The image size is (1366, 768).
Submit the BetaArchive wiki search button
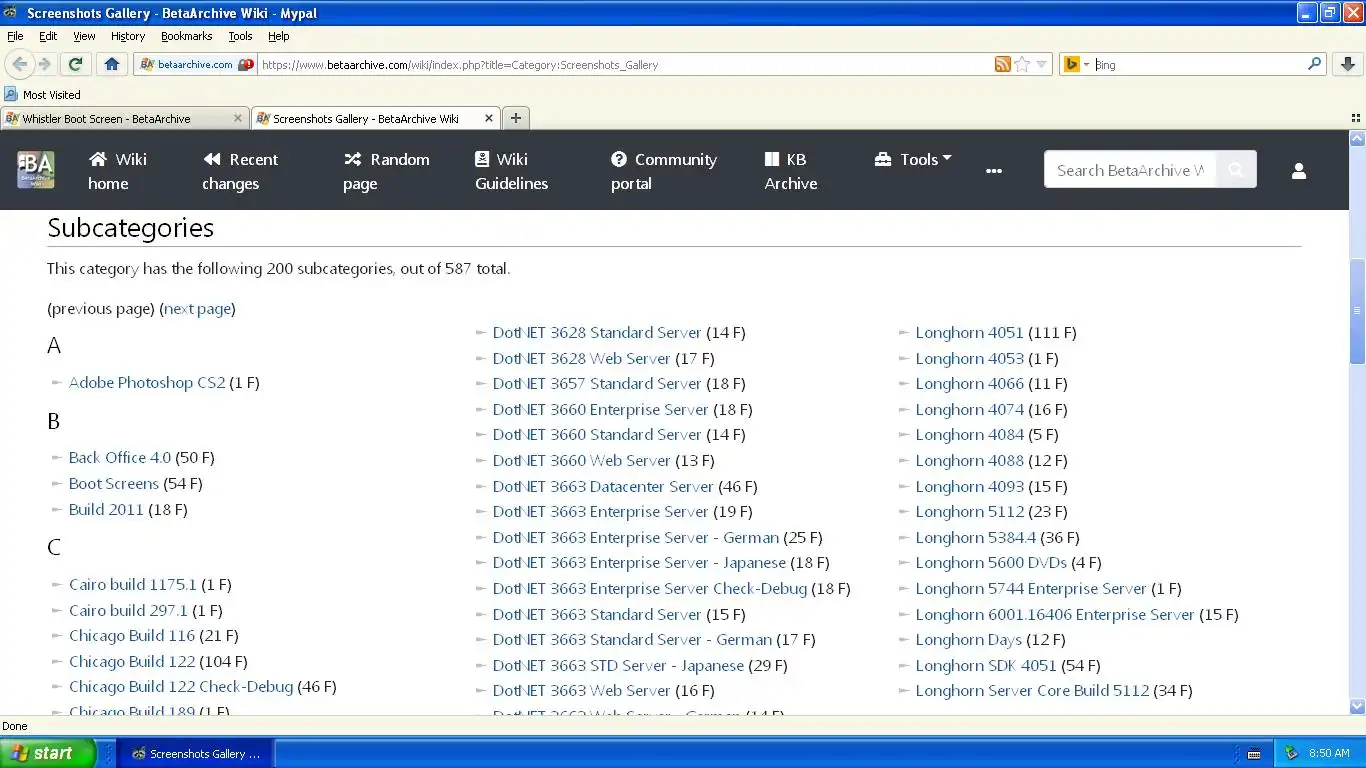click(x=1236, y=170)
